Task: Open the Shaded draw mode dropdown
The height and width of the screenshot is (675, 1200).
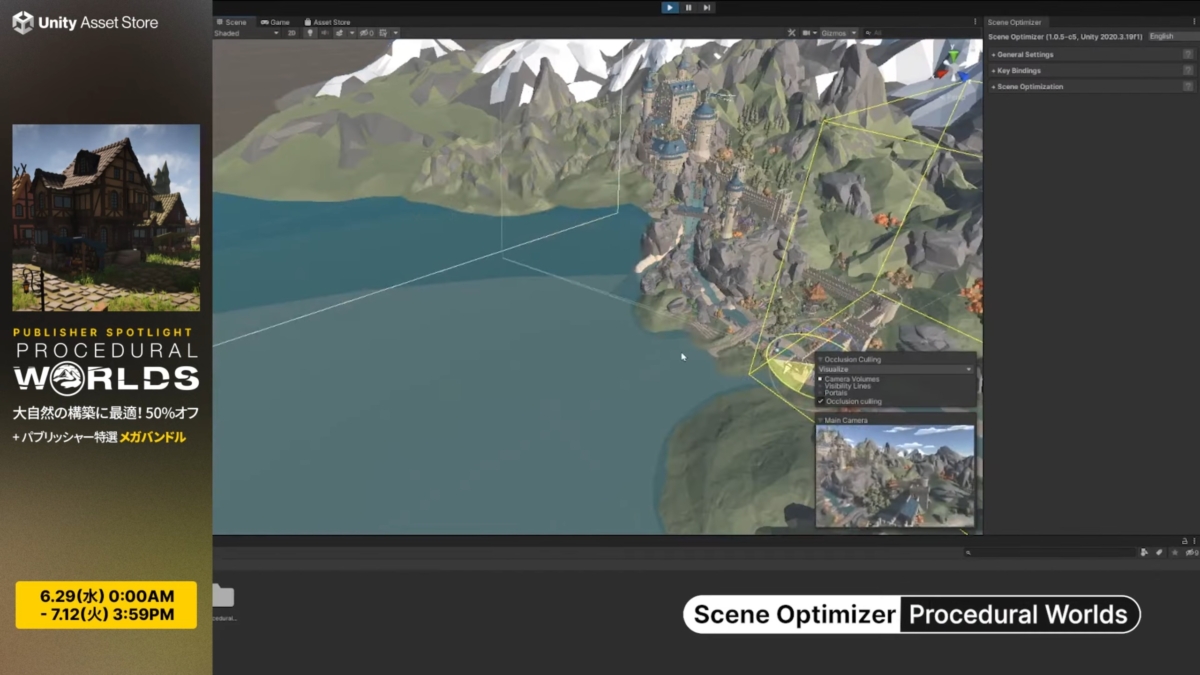Action: click(246, 33)
